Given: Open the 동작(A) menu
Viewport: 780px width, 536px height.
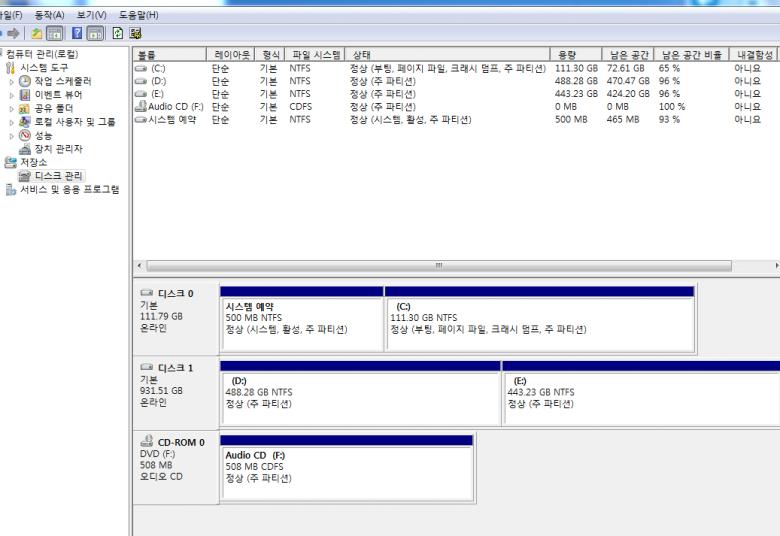Looking at the screenshot, I should (50, 15).
